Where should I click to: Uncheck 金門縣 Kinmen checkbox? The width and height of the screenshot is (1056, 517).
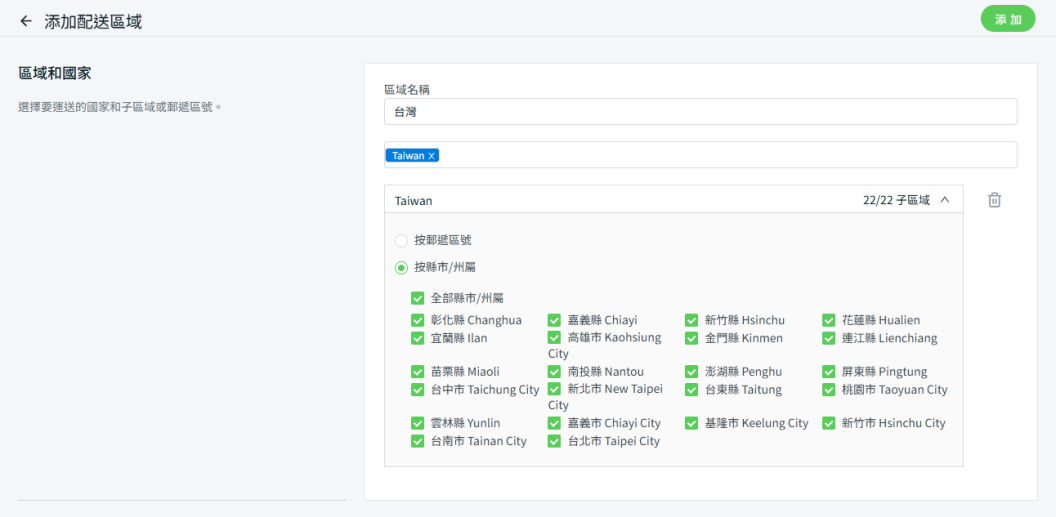(692, 339)
